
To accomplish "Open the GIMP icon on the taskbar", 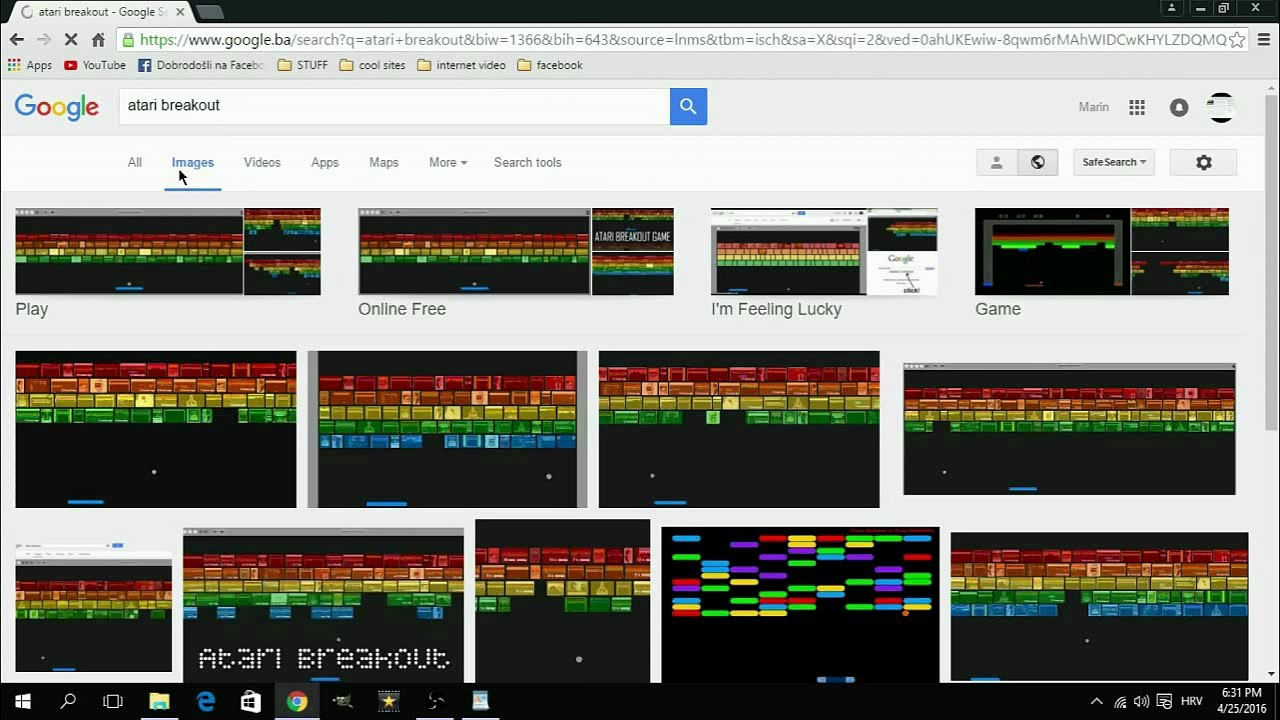I will [343, 701].
